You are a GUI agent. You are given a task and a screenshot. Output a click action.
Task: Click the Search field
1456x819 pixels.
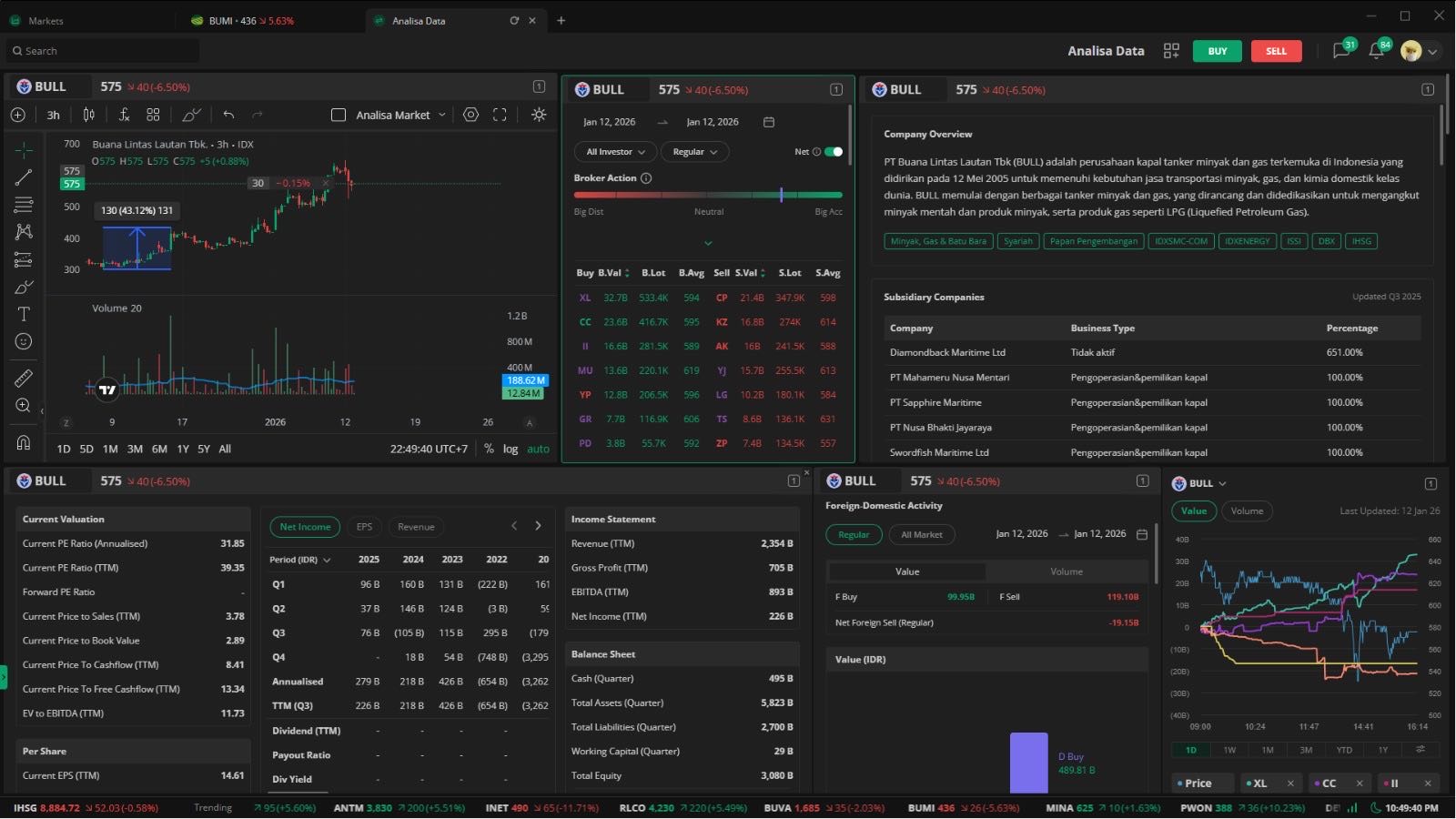pos(100,51)
